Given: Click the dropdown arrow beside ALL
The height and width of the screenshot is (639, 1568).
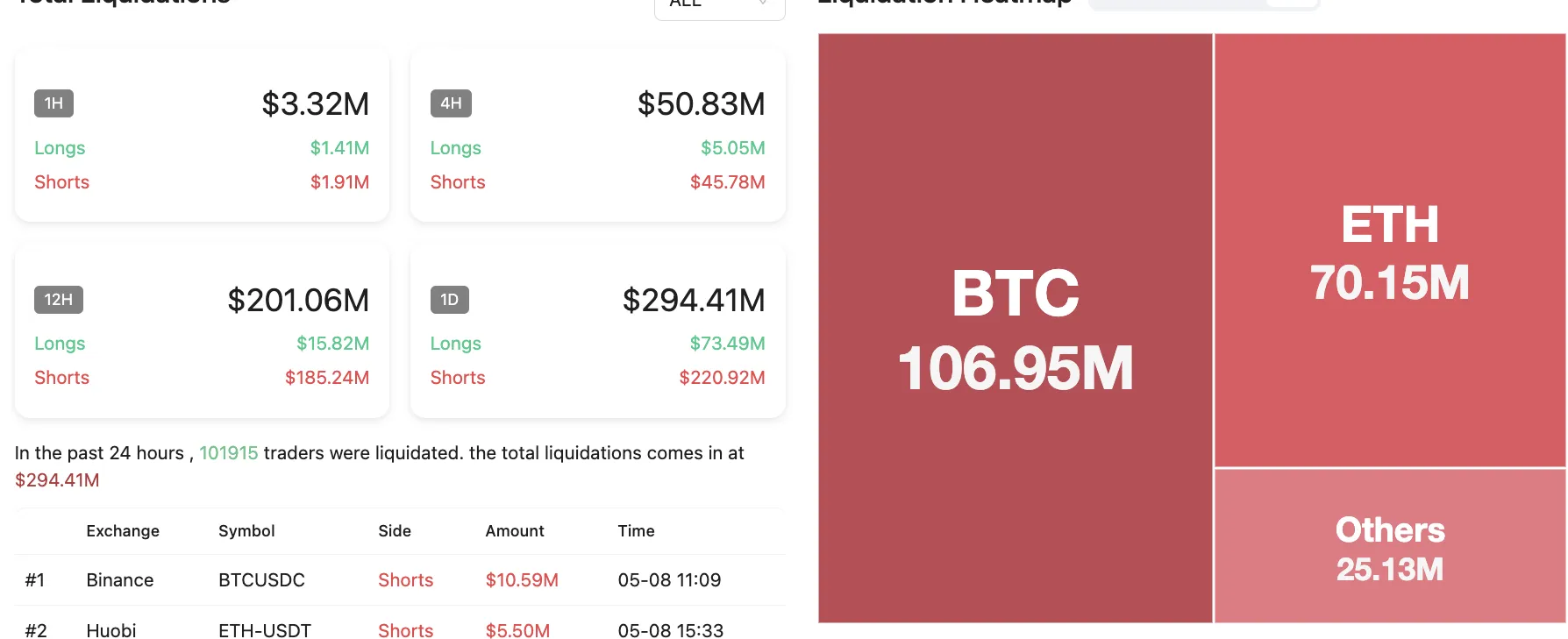Looking at the screenshot, I should pyautogui.click(x=763, y=4).
